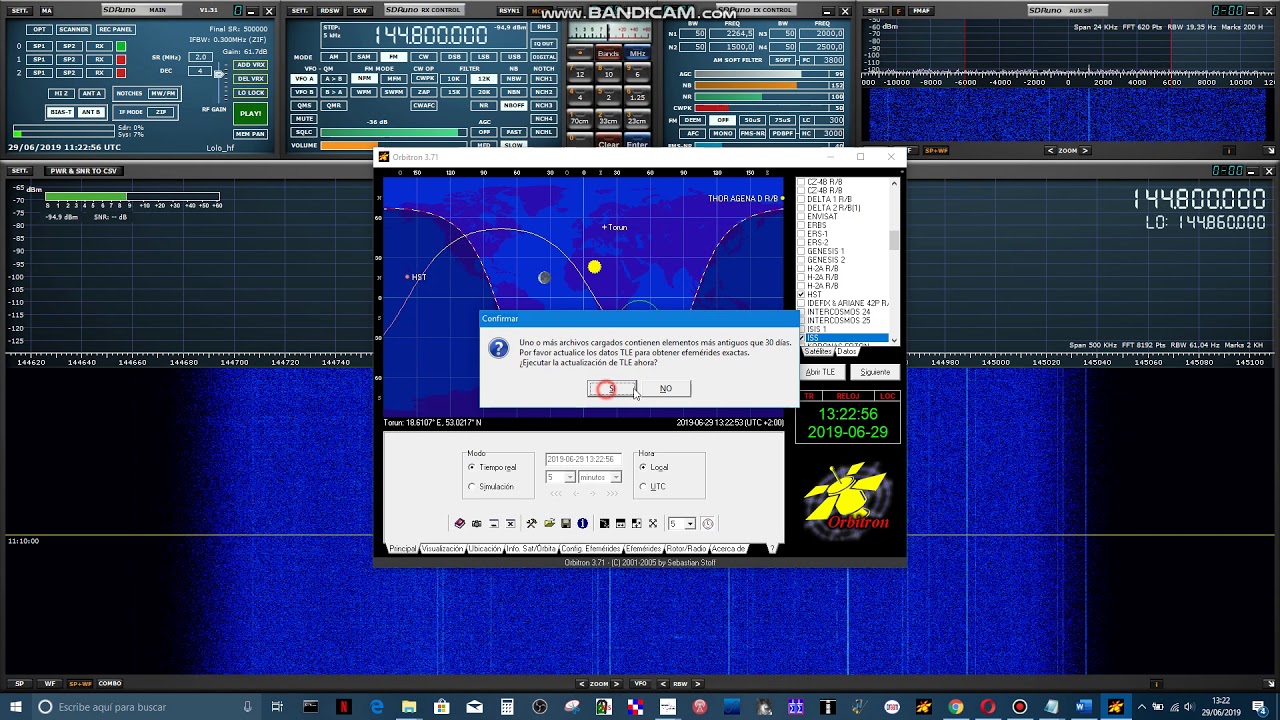Click the SCANNER button in SDRuno Main
This screenshot has height=720, width=1280.
point(74,29)
